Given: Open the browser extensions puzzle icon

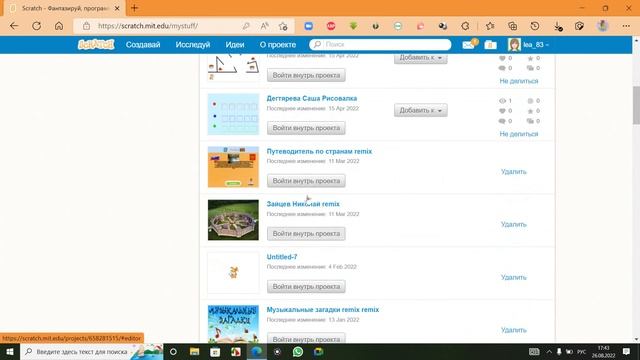Looking at the screenshot, I should pyautogui.click(x=465, y=26).
